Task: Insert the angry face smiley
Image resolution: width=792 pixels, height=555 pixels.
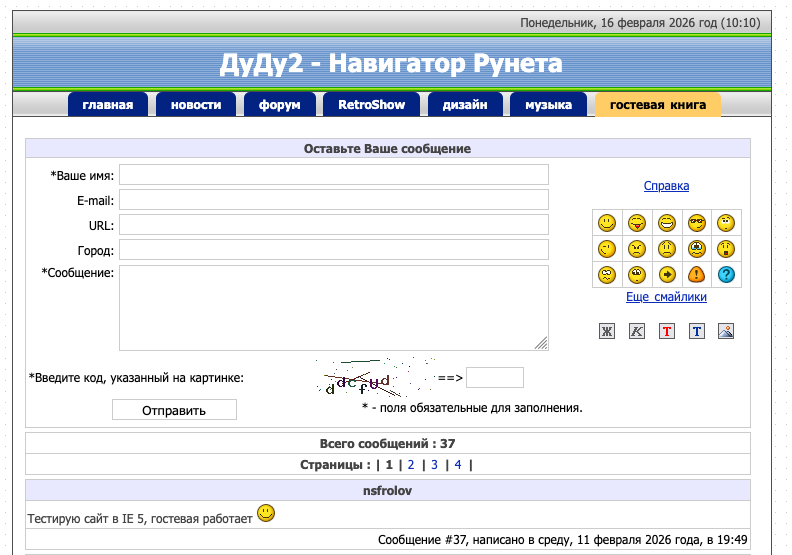Action: 636,249
